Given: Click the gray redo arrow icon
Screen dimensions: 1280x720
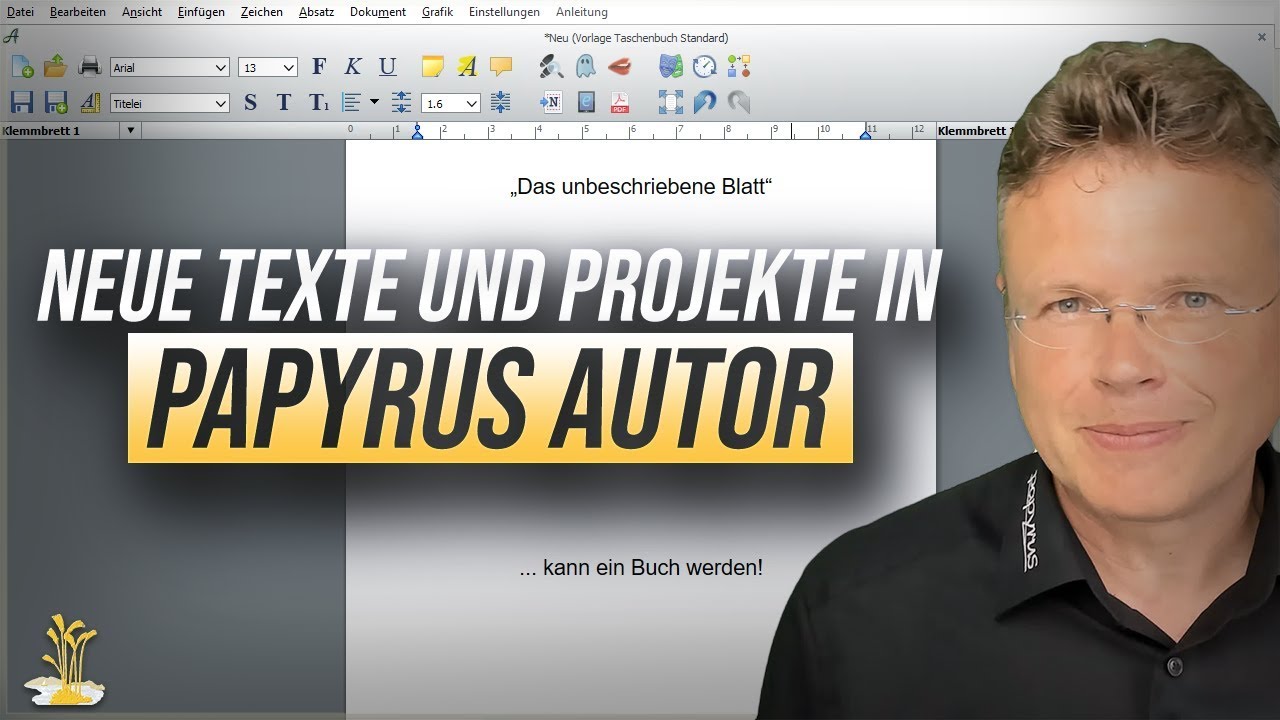Looking at the screenshot, I should tap(739, 102).
